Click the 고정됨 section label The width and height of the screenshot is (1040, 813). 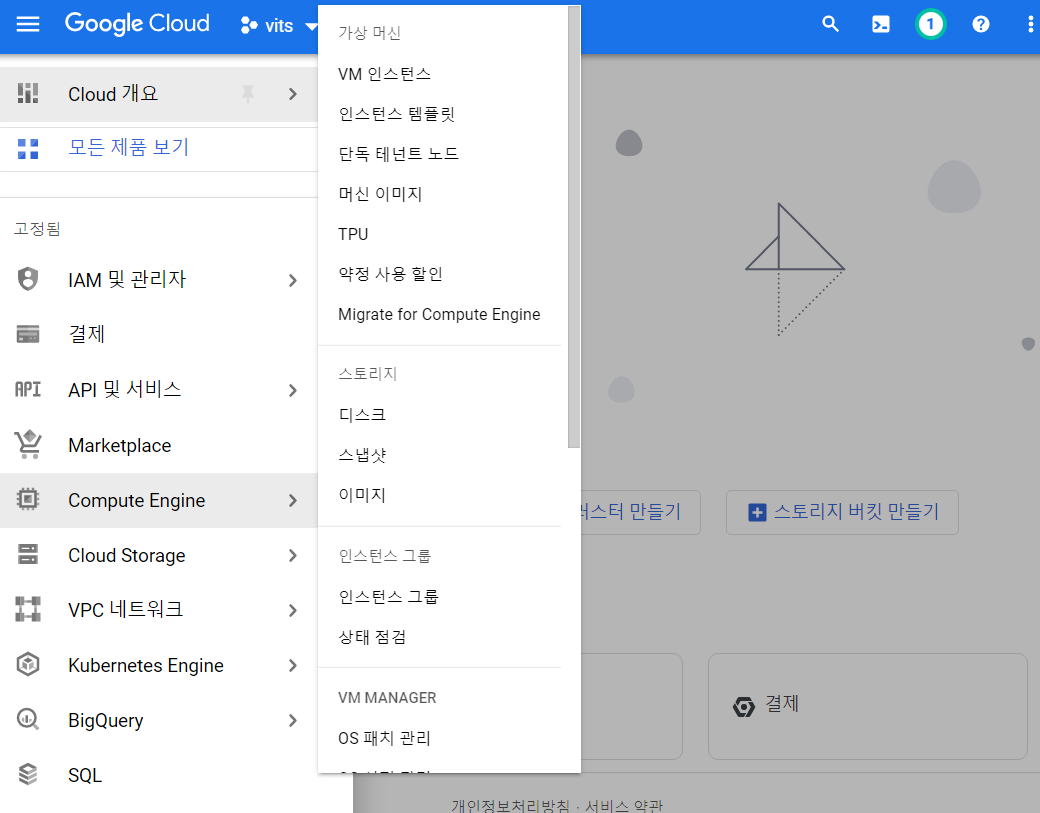[x=37, y=229]
